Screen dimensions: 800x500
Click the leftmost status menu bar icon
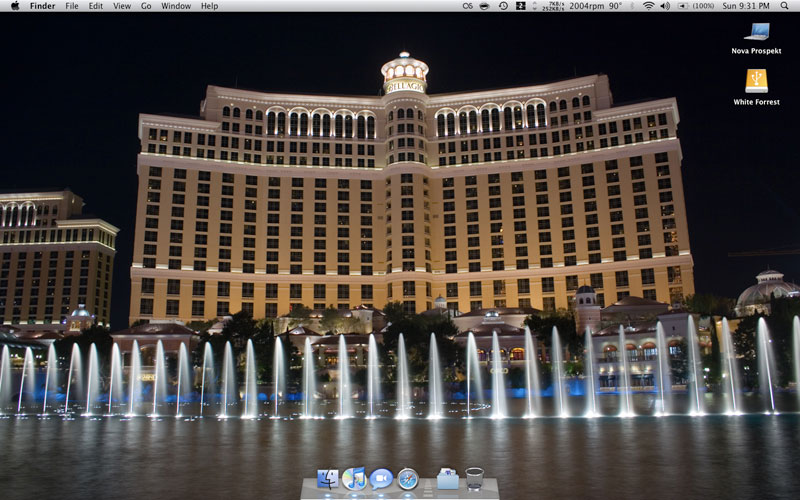pyautogui.click(x=467, y=6)
